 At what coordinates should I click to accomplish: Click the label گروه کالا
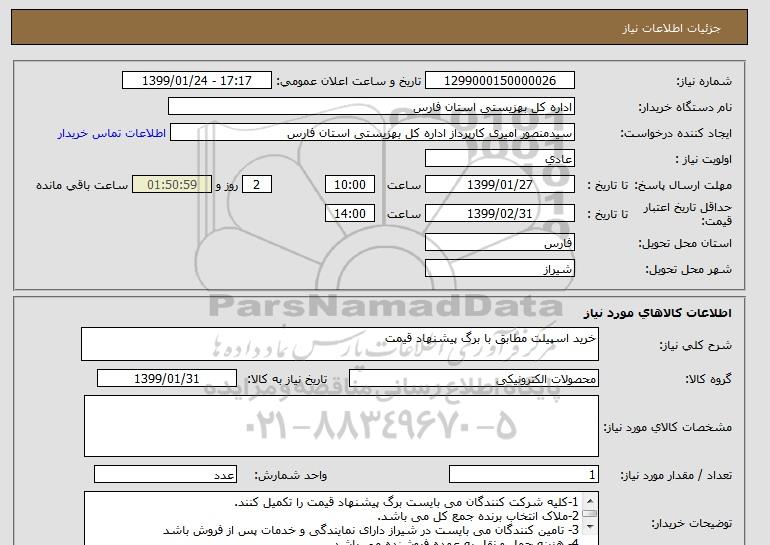pos(708,379)
